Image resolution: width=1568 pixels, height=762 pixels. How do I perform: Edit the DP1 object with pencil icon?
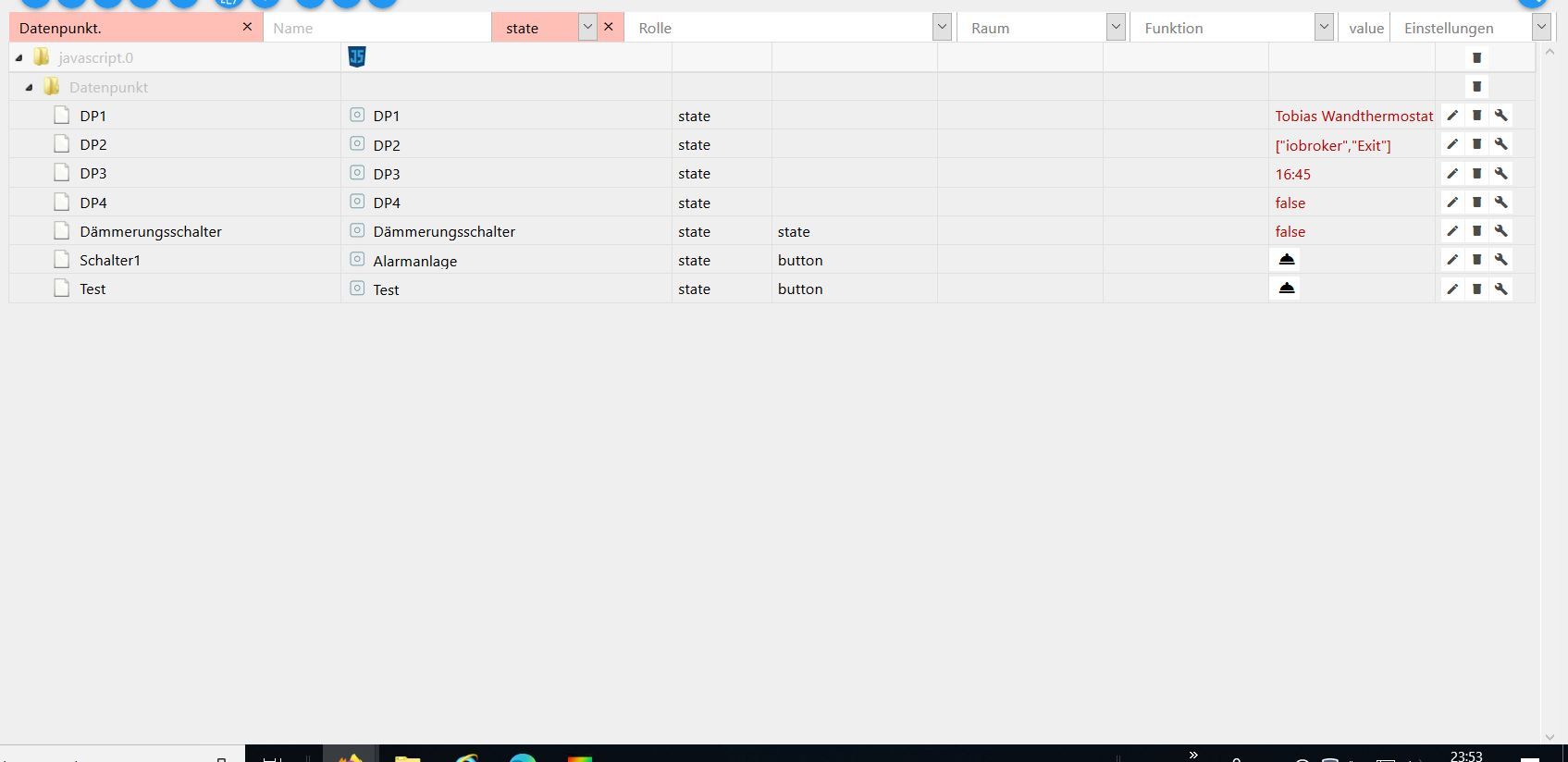click(x=1452, y=116)
